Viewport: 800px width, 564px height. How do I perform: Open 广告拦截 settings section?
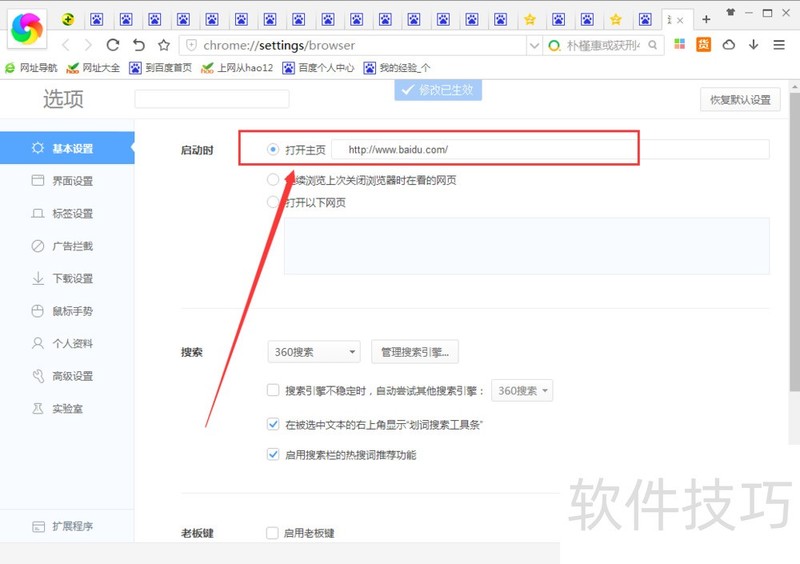click(72, 246)
